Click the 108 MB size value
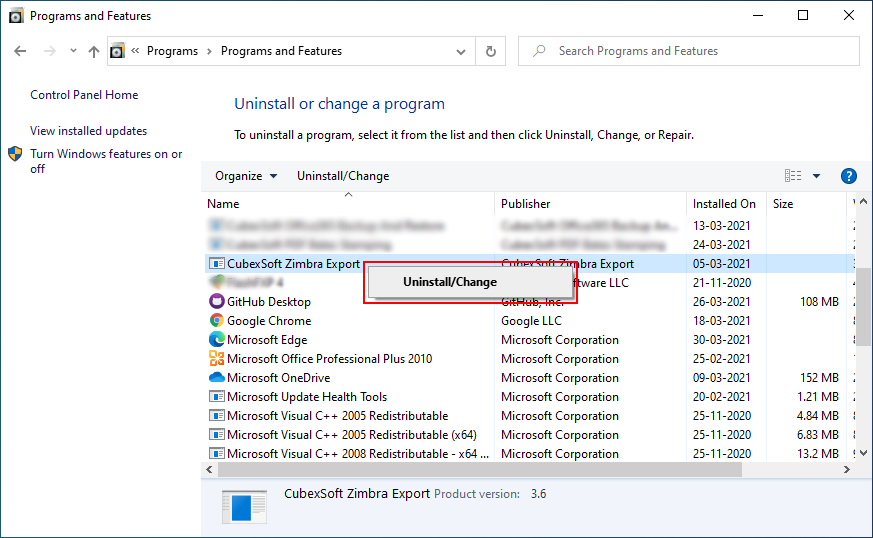The height and width of the screenshot is (538, 873). pyautogui.click(x=819, y=302)
